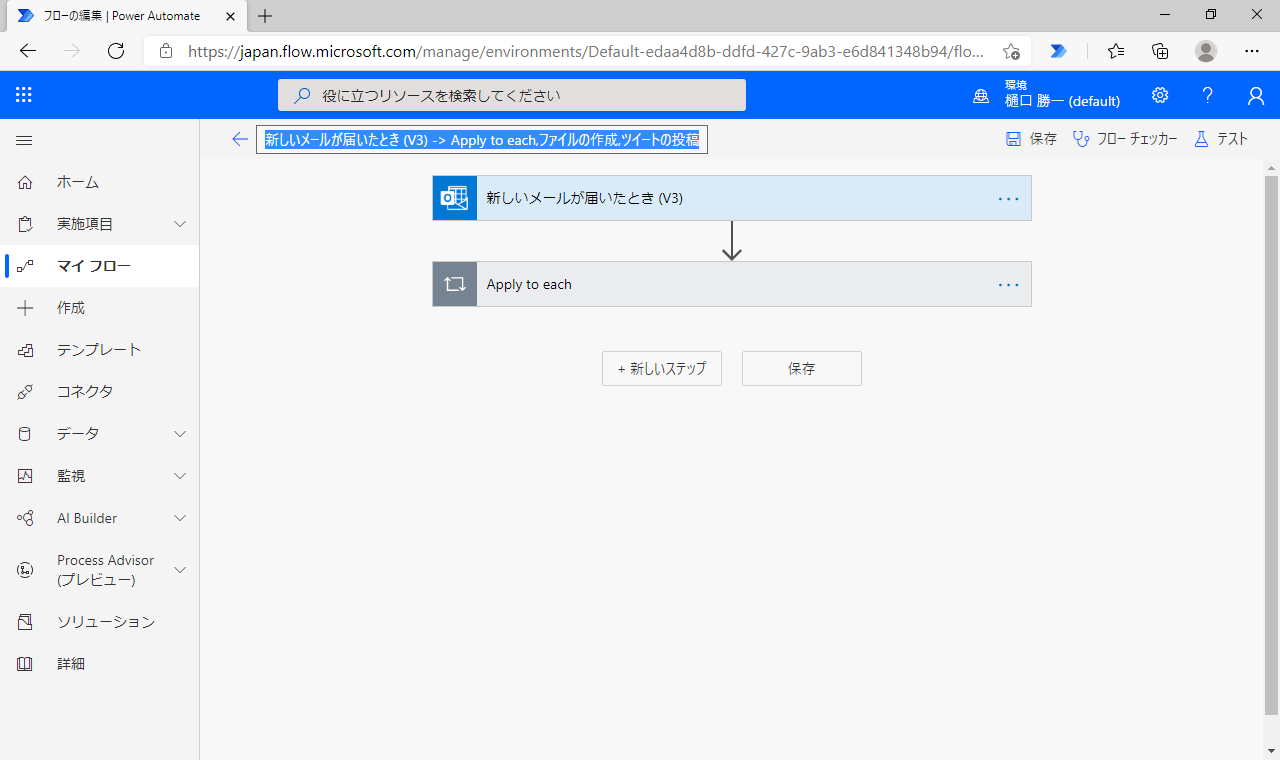This screenshot has height=760, width=1280.
Task: Expand the 新しいメールが届いたとき (V3) step
Action: [732, 198]
